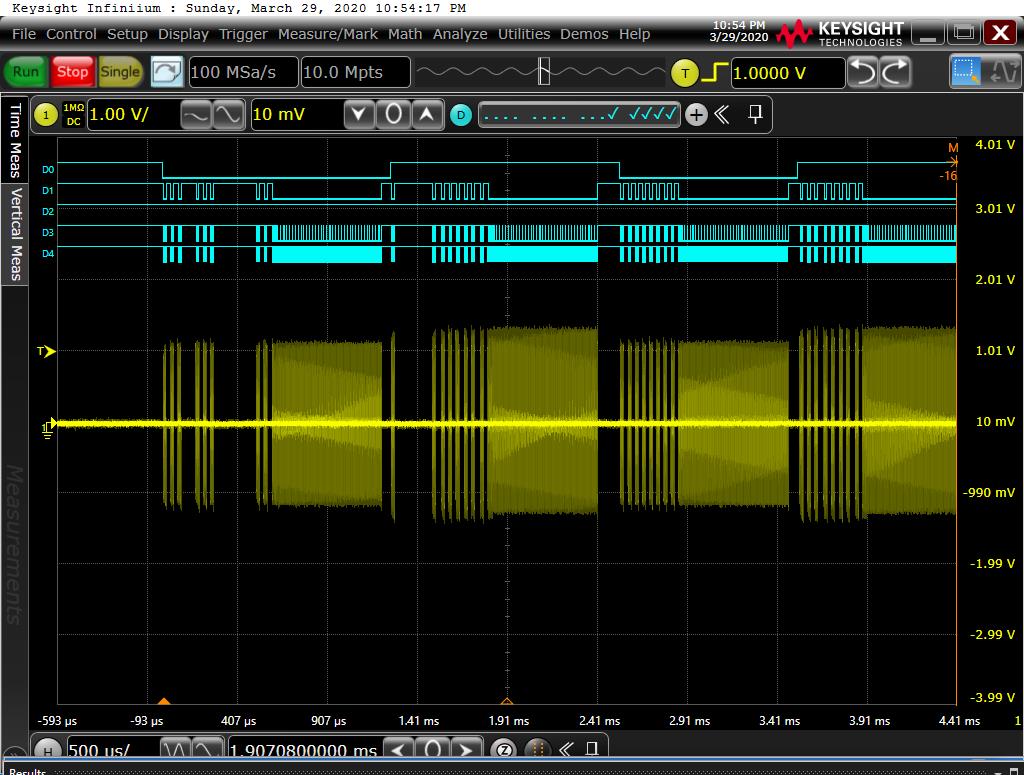Collapse the channel toolbar with double chevron
This screenshot has height=775, width=1024.
[722, 115]
